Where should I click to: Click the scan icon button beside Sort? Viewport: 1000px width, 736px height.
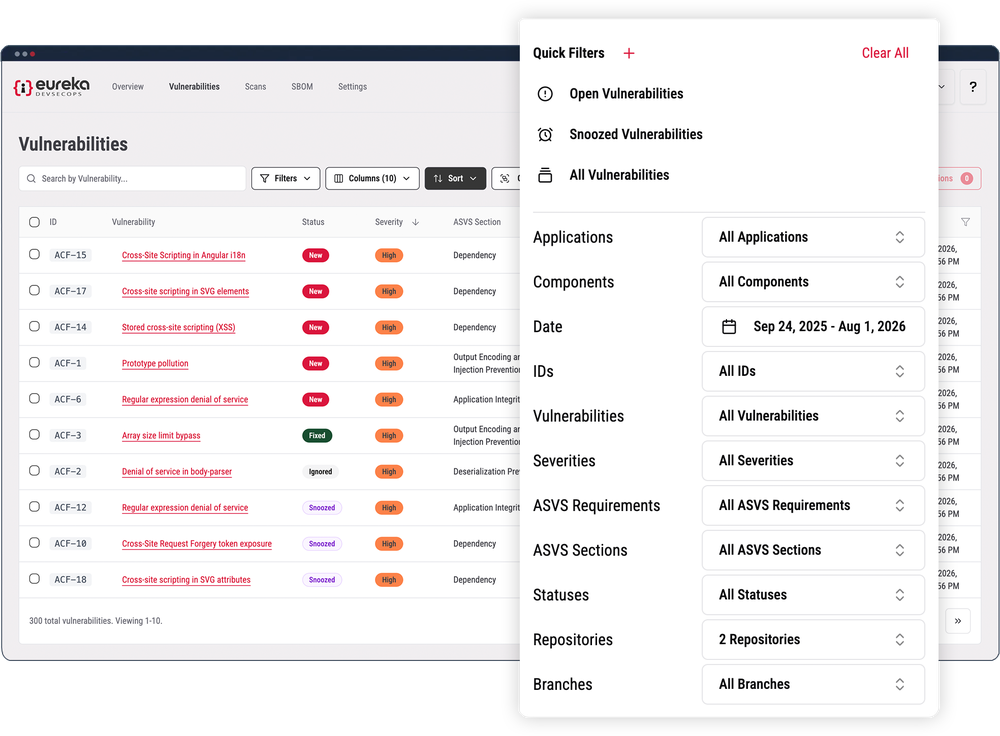pyautogui.click(x=504, y=179)
